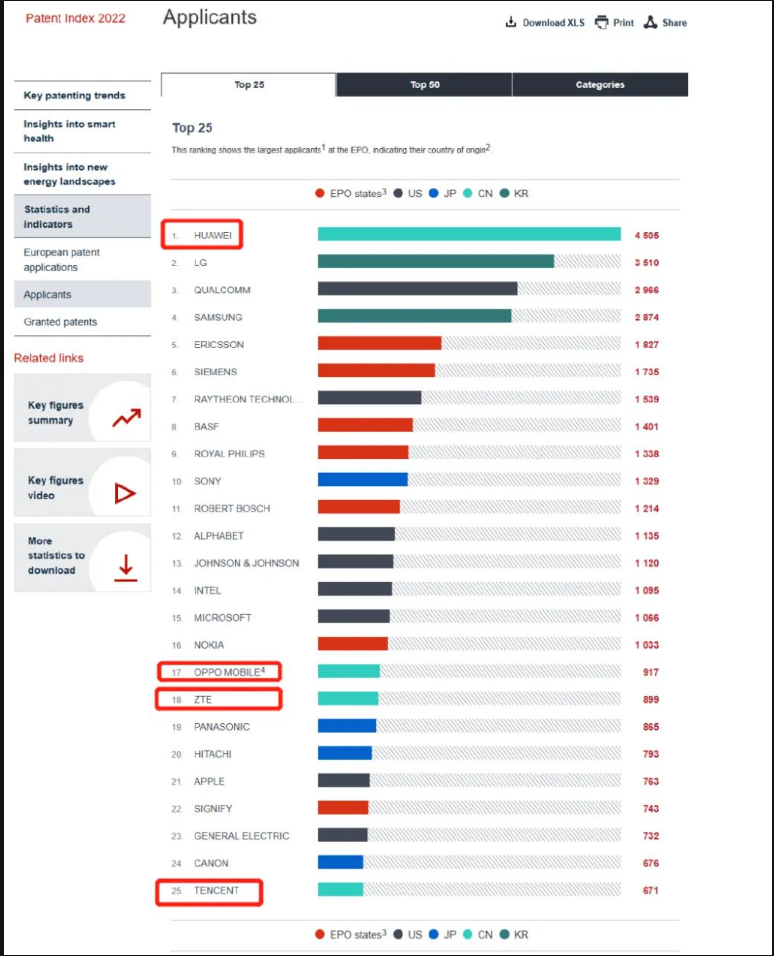Toggle the JP legend entry in top legend
The image size is (774, 956).
441,194
